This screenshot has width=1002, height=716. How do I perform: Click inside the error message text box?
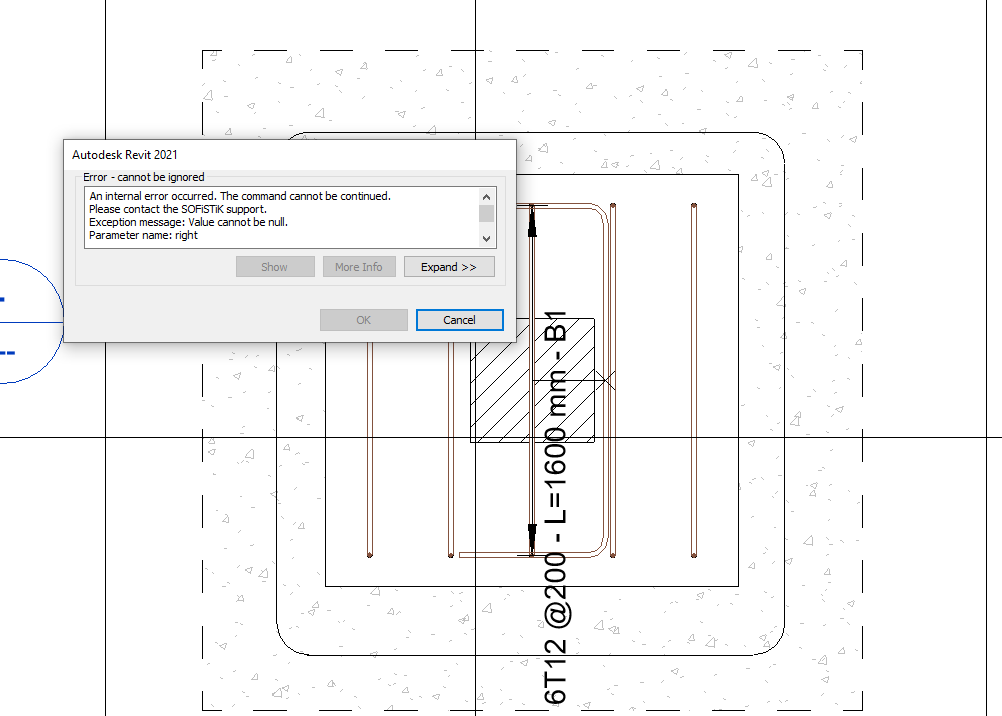click(280, 216)
